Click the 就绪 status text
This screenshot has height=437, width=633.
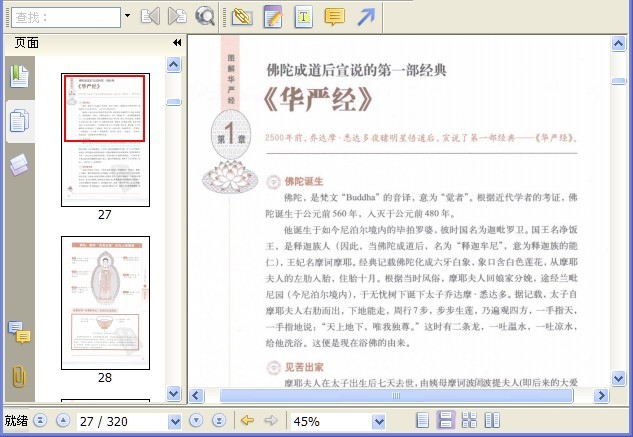pyautogui.click(x=16, y=421)
